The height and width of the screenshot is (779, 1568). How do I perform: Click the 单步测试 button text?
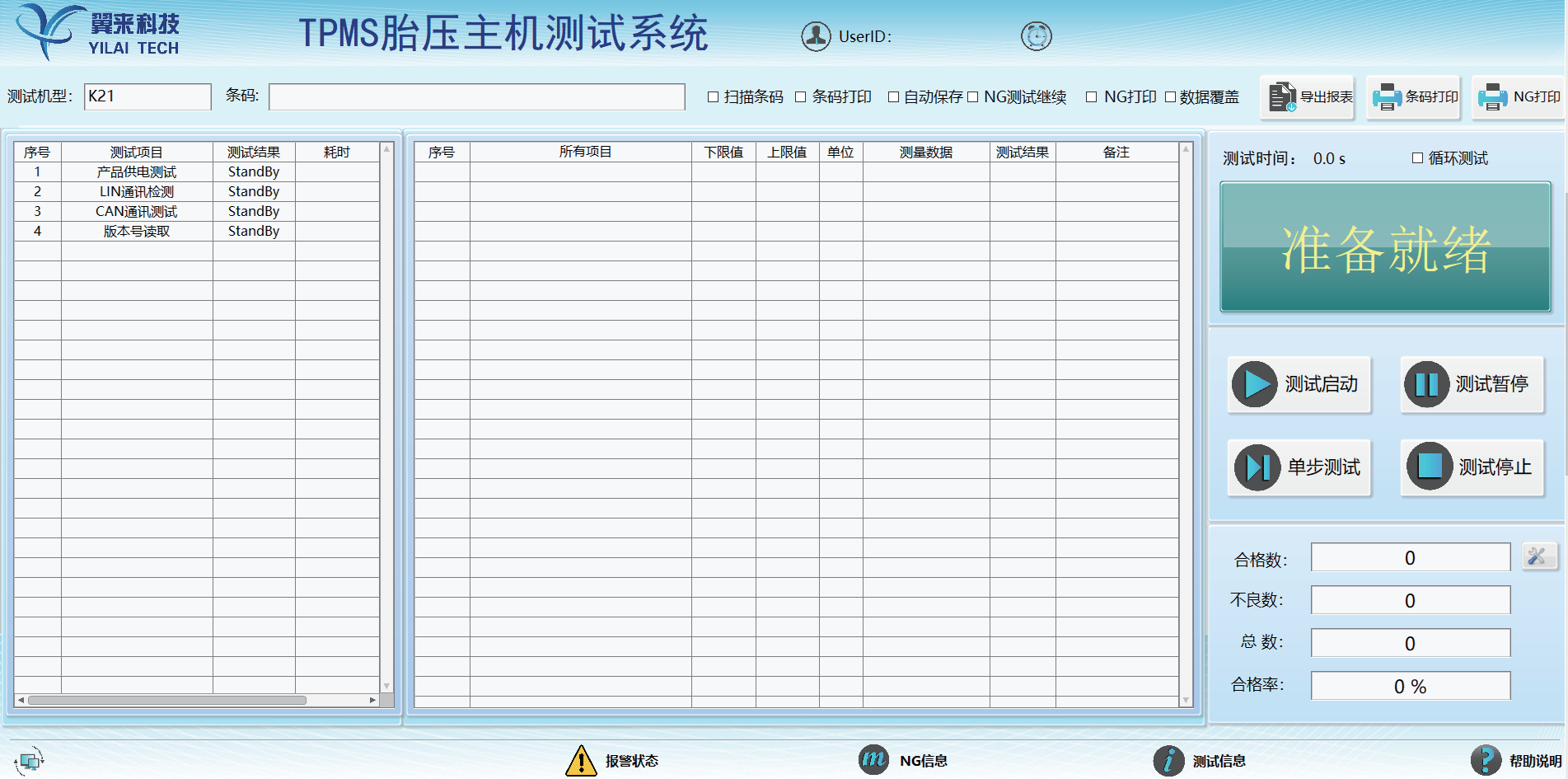tap(1324, 467)
